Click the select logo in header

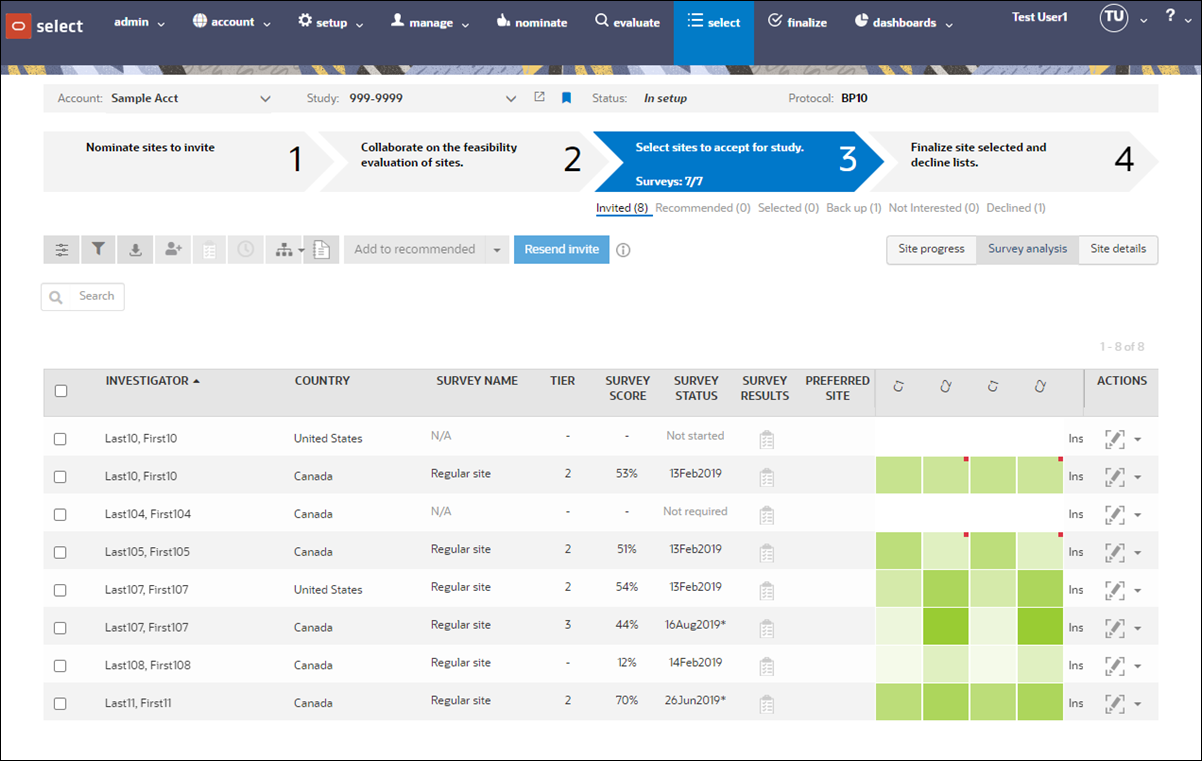(x=45, y=26)
